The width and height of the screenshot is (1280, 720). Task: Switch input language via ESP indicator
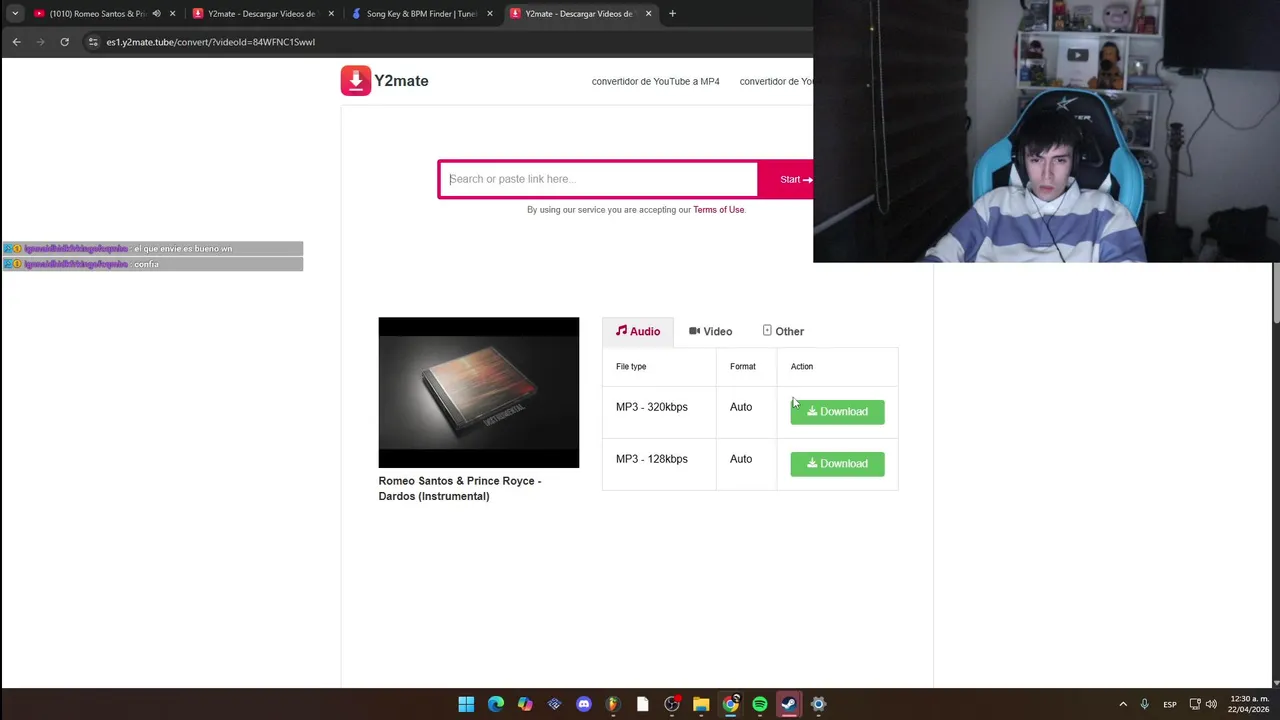coord(1169,704)
